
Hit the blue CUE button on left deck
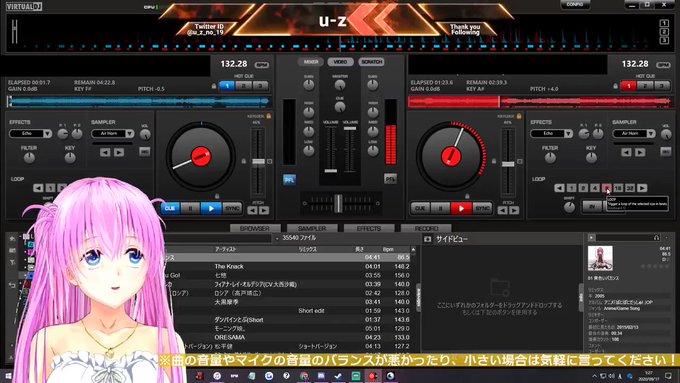pos(170,209)
